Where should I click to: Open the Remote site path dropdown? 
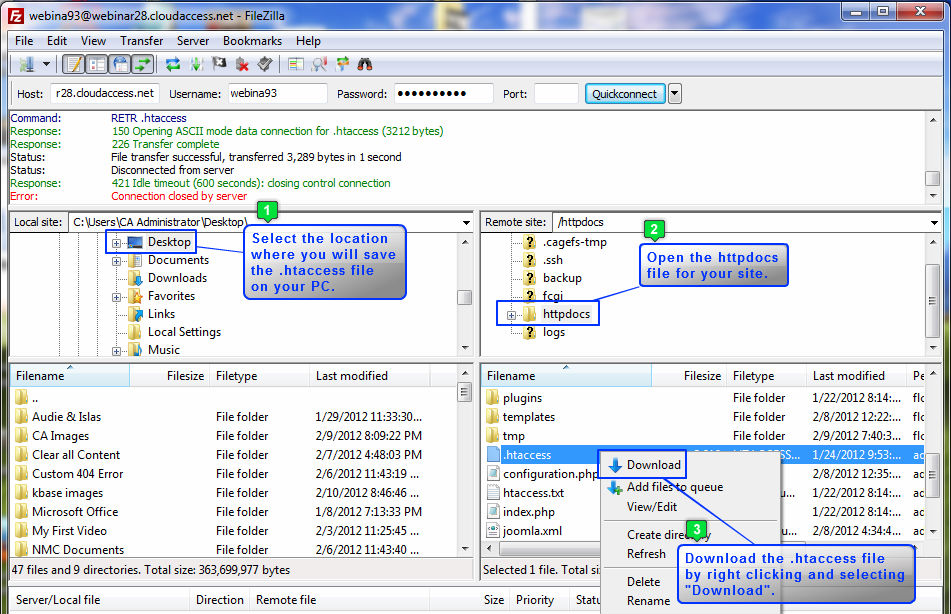coord(934,223)
